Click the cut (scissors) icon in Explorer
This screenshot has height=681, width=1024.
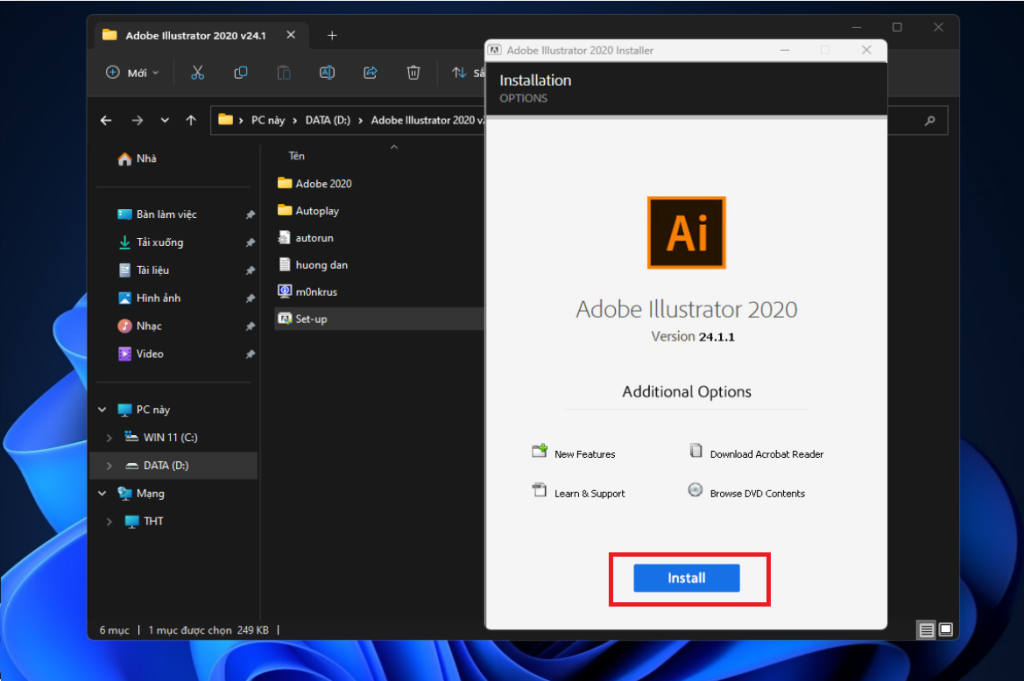click(197, 72)
